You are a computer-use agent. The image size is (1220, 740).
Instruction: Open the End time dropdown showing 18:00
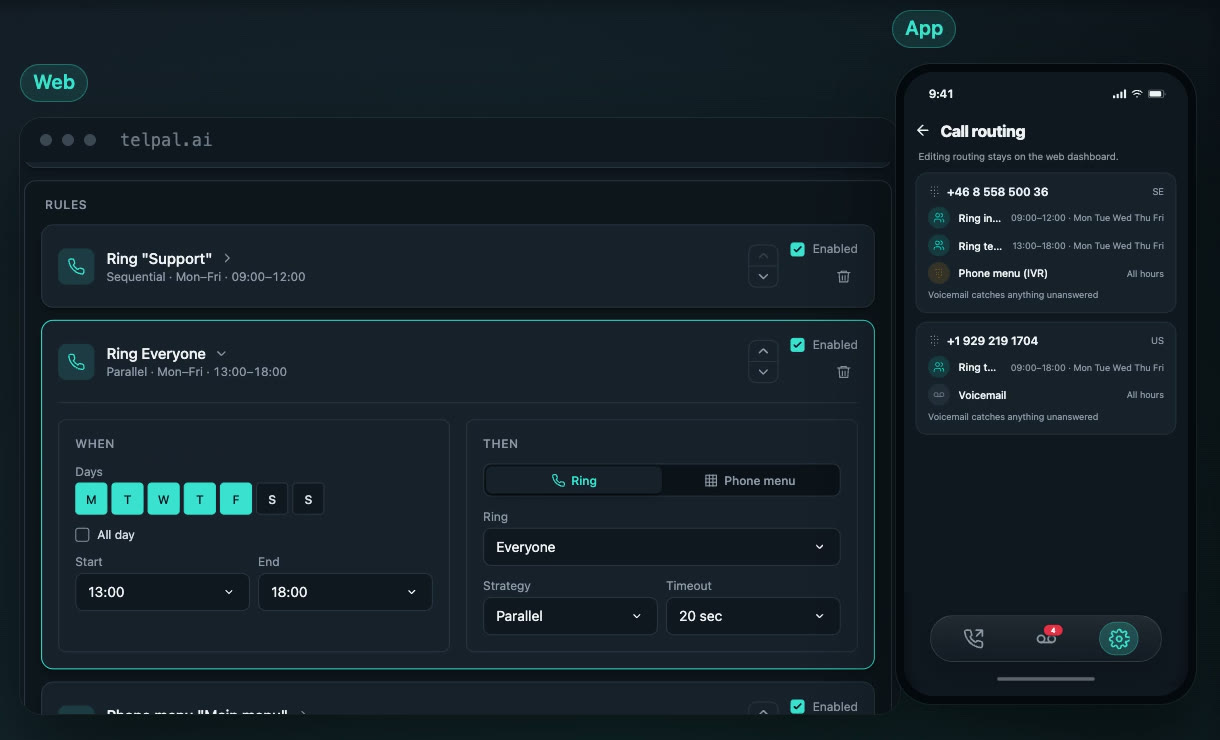[345, 592]
